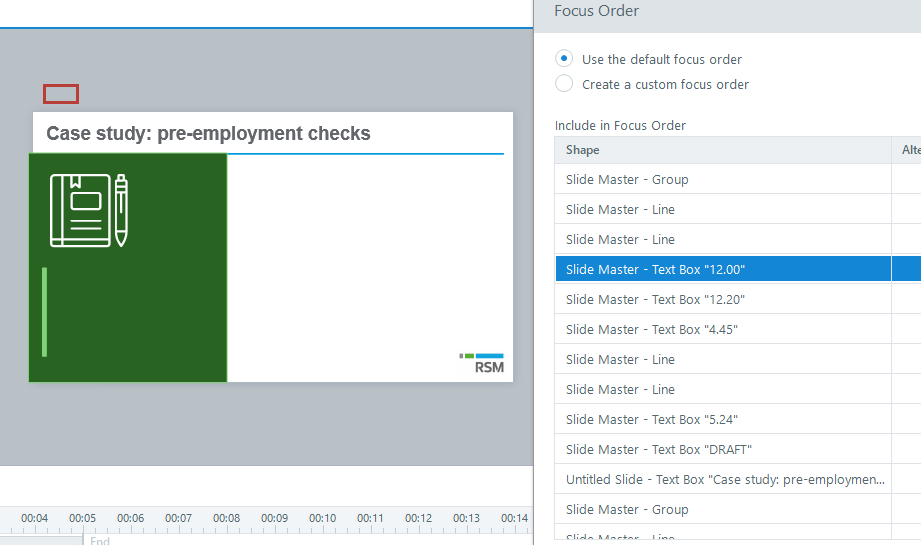Click the Shape column header

click(x=723, y=150)
